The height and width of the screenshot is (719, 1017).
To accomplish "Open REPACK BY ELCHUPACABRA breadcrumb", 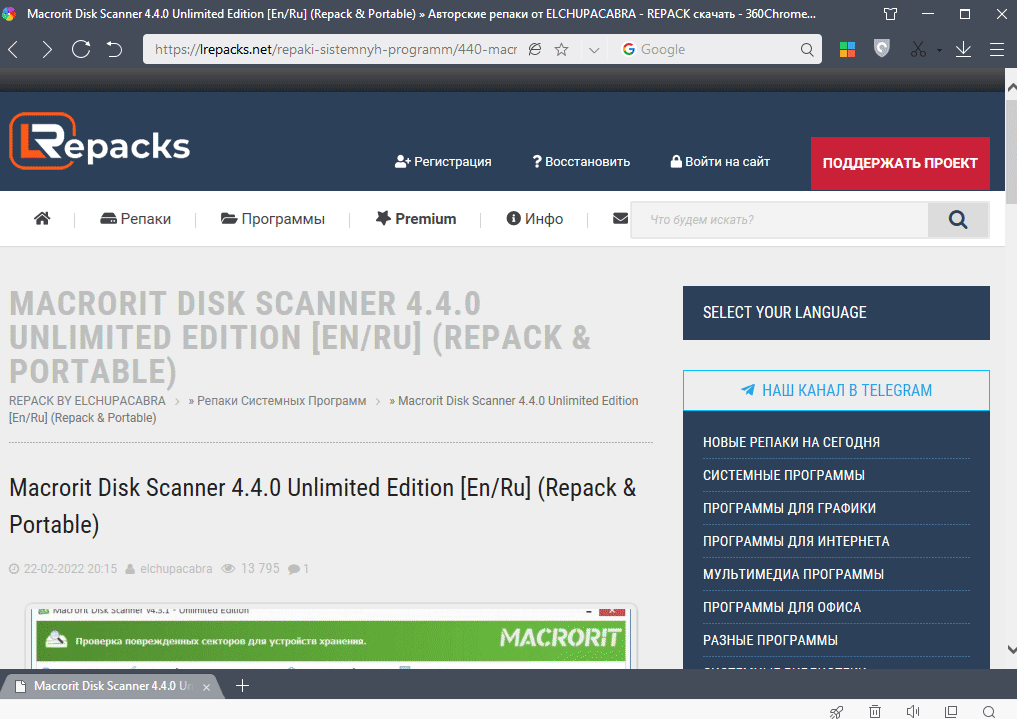I will point(87,401).
